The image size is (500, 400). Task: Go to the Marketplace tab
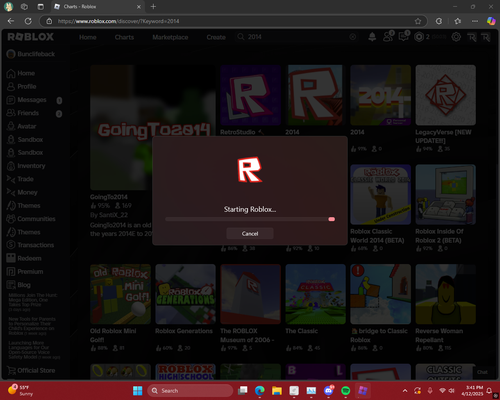pyautogui.click(x=170, y=37)
